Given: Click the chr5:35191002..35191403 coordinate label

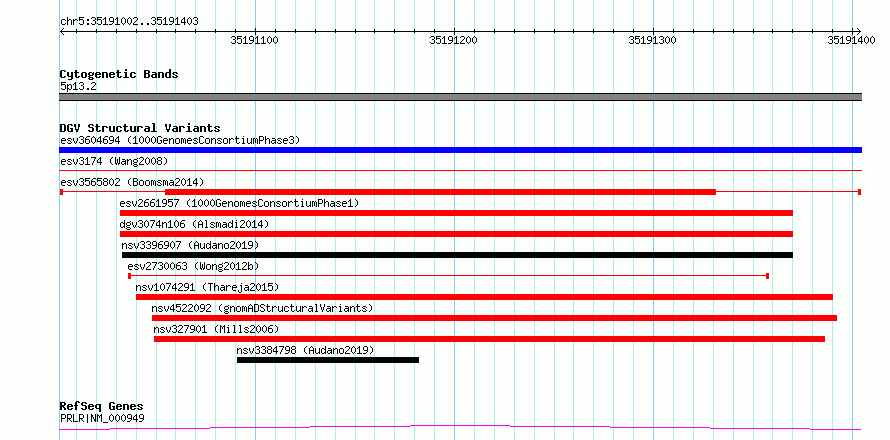Looking at the screenshot, I should point(129,22).
